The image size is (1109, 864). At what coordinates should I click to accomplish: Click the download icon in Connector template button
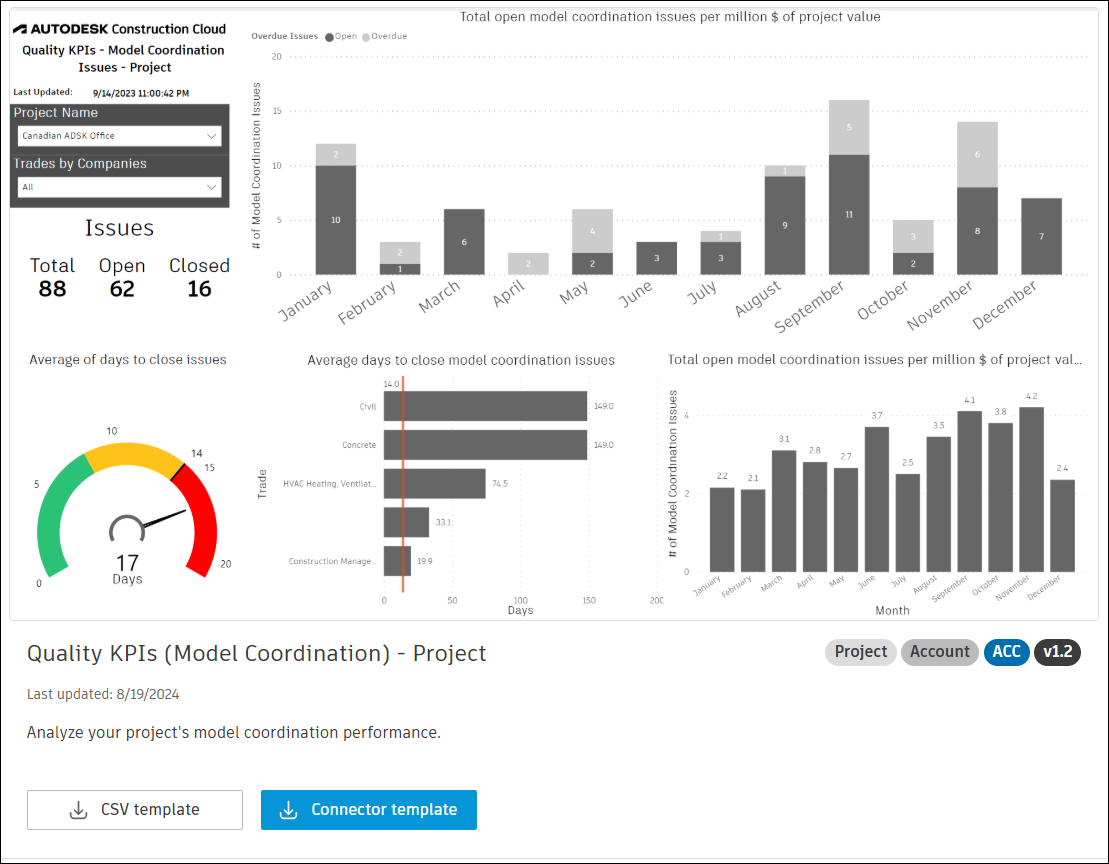(289, 810)
